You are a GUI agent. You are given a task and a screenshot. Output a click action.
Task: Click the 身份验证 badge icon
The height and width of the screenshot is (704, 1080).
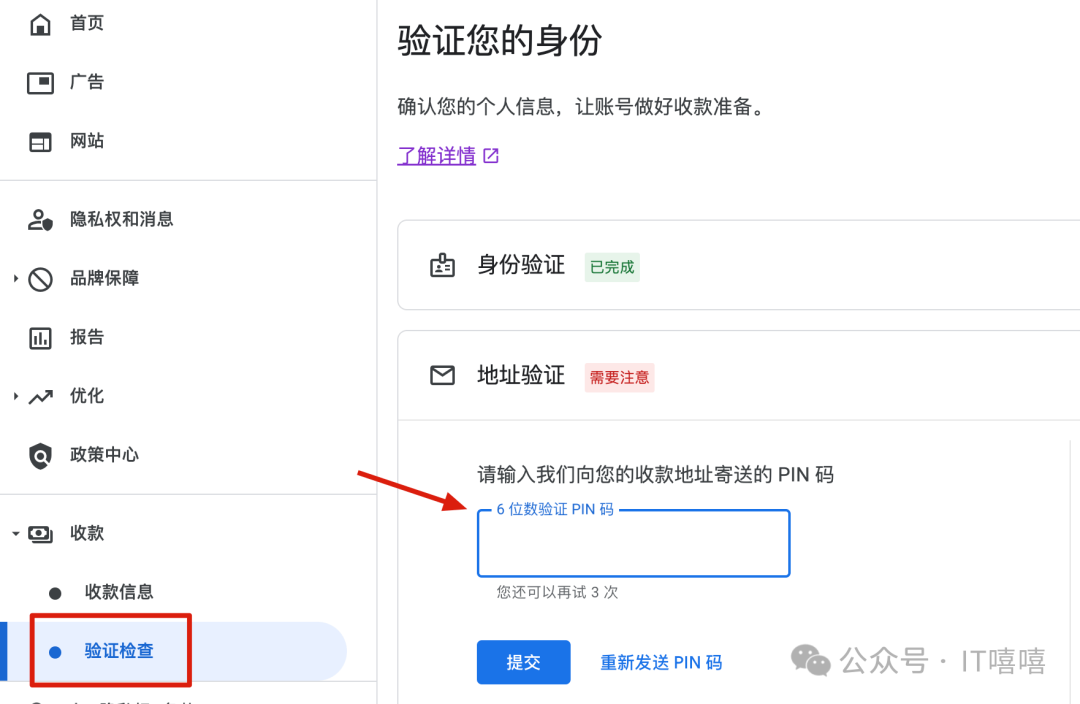coord(443,265)
